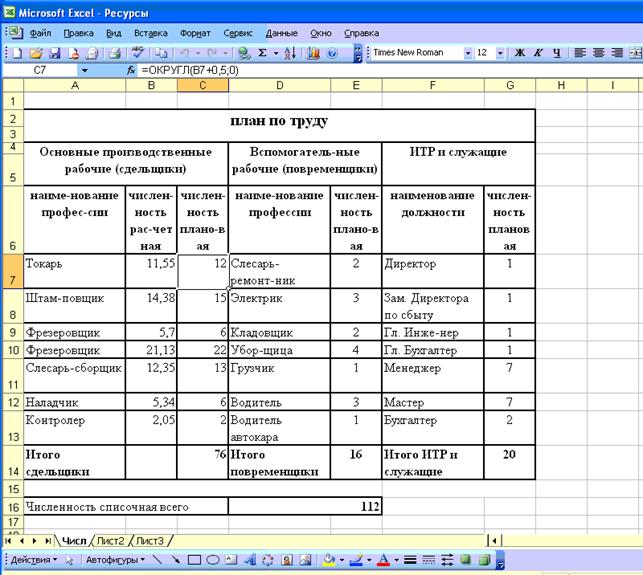This screenshot has width=643, height=575.
Task: Apply Shadow Style from the drawing toolbar
Action: click(465, 559)
